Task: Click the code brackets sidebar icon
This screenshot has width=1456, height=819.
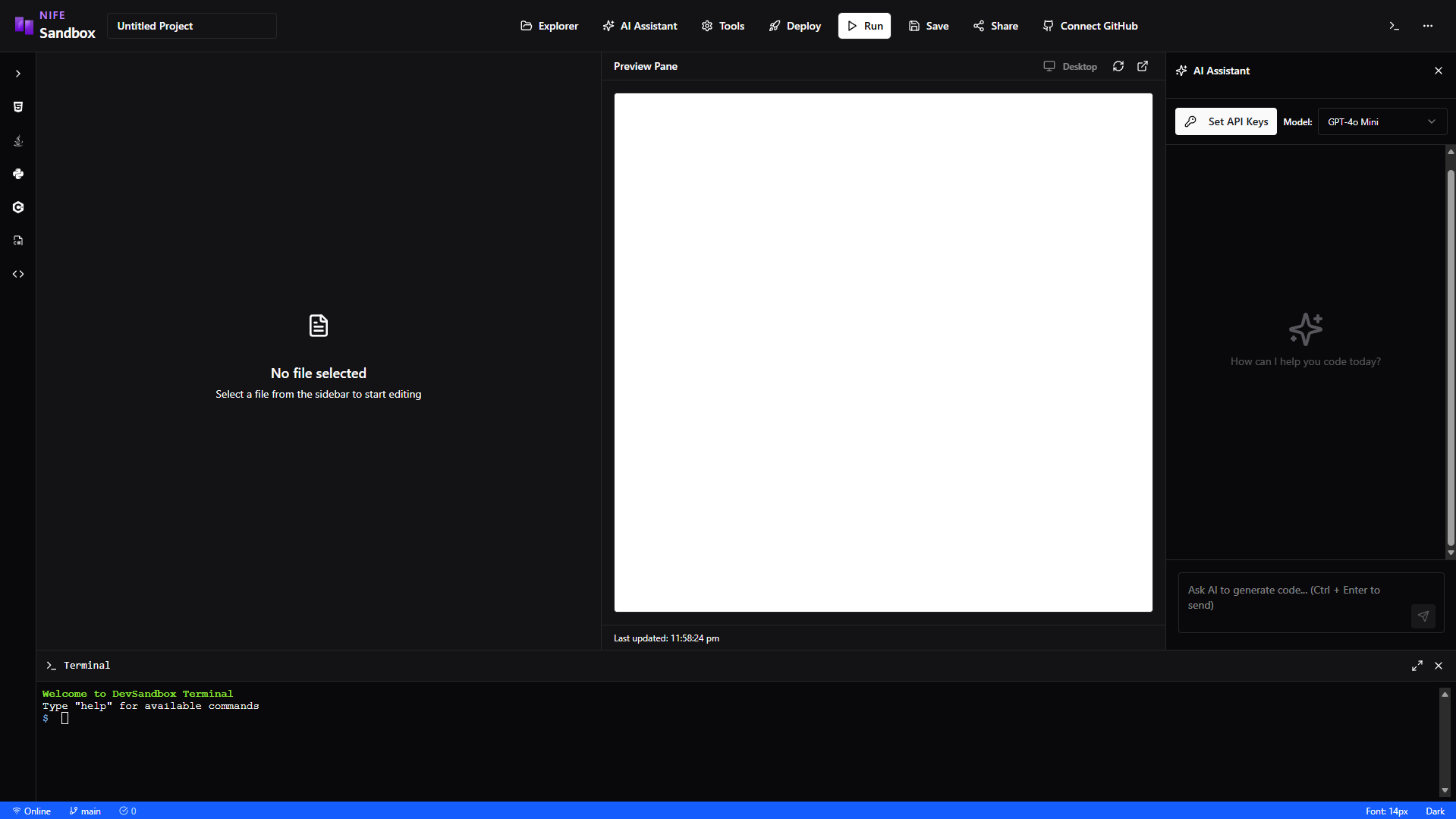Action: tap(18, 274)
